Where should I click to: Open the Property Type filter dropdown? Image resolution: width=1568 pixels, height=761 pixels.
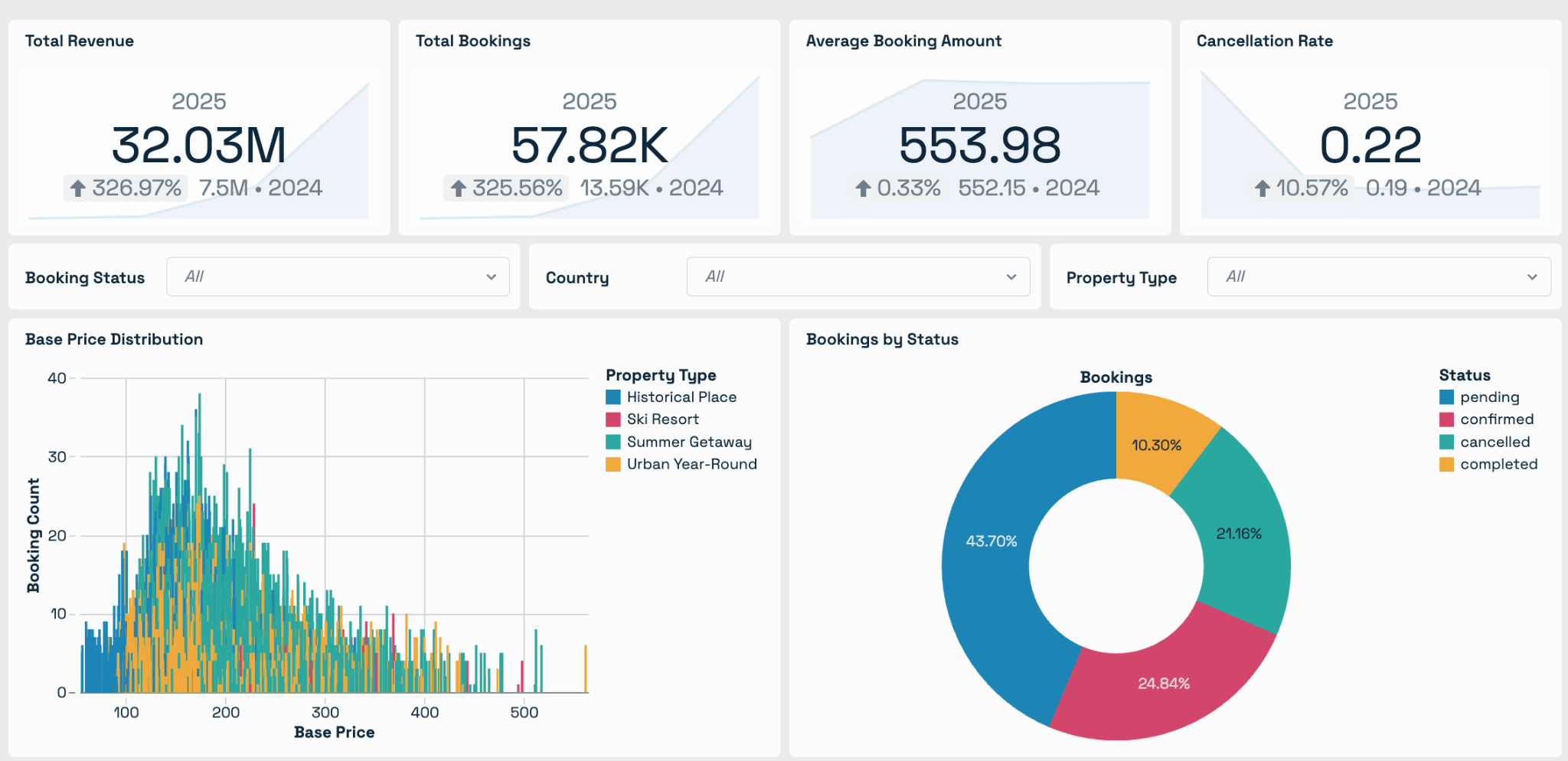1379,276
